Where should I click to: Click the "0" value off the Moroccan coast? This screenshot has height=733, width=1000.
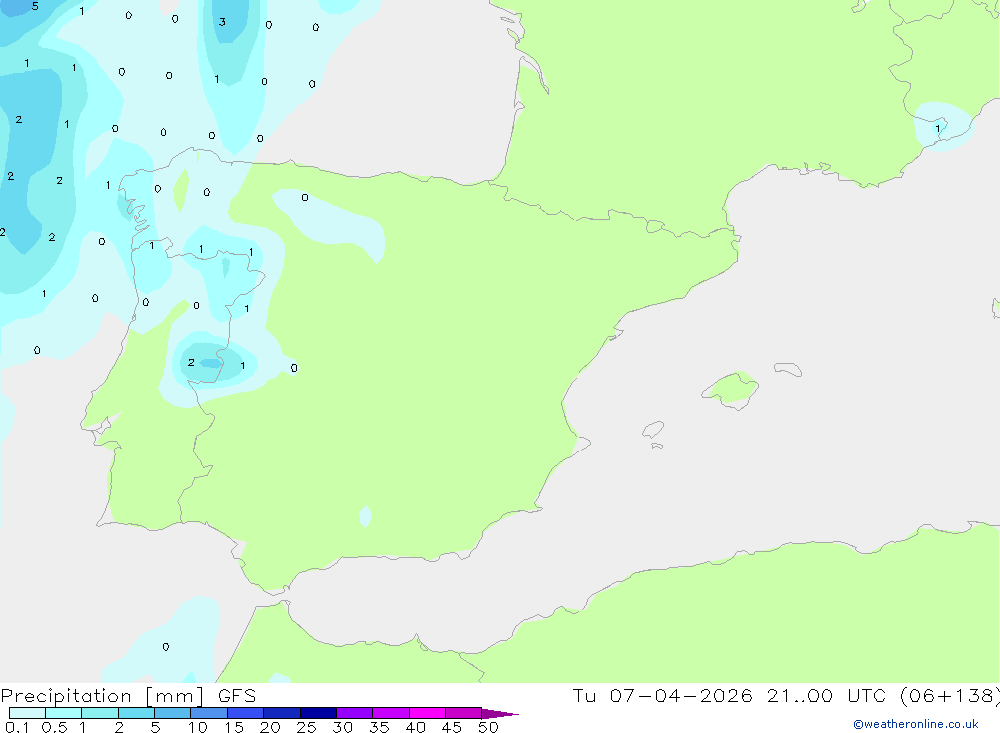(166, 647)
